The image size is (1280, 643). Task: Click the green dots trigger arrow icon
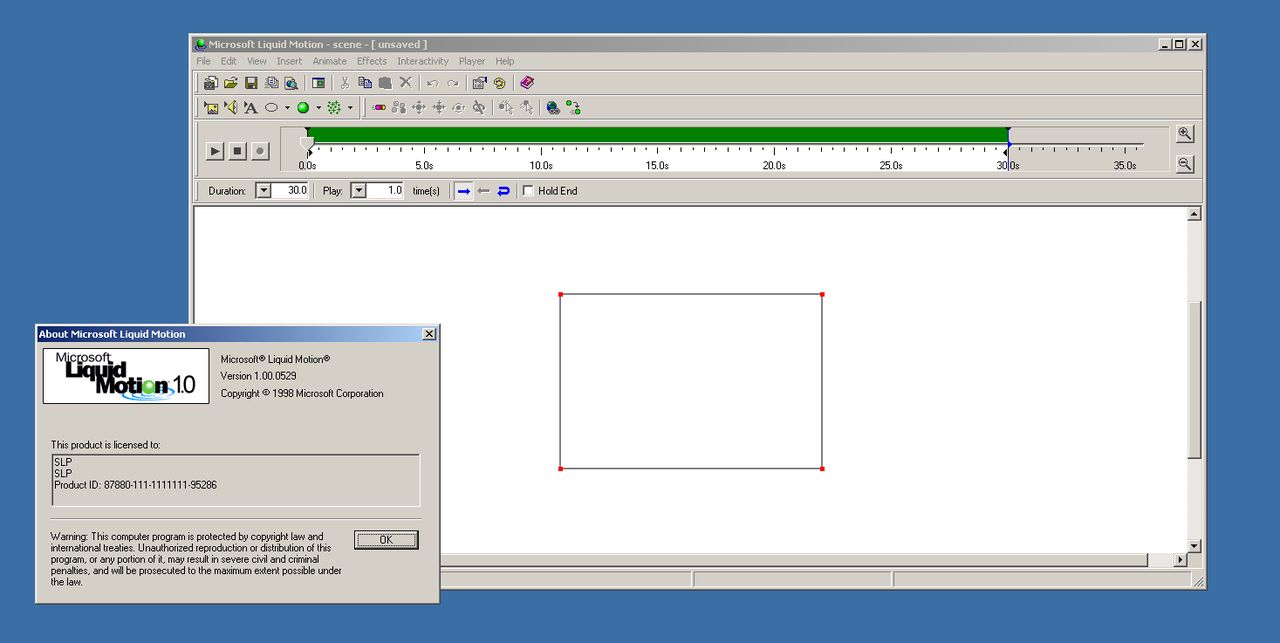[573, 108]
